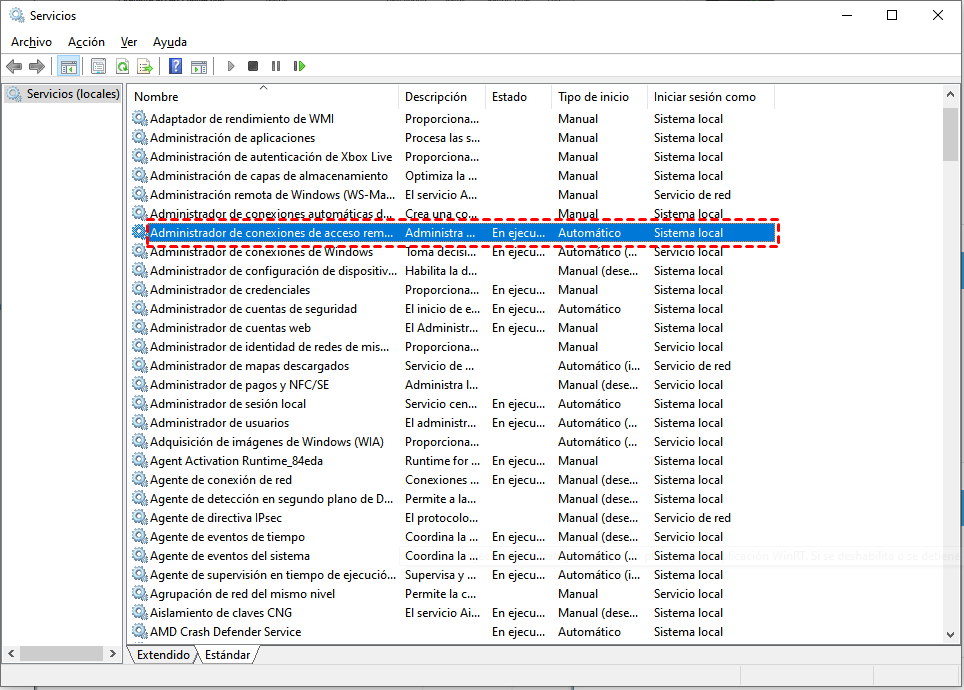Click the list's scroll down arrow
Image resolution: width=964 pixels, height=690 pixels.
coord(950,634)
